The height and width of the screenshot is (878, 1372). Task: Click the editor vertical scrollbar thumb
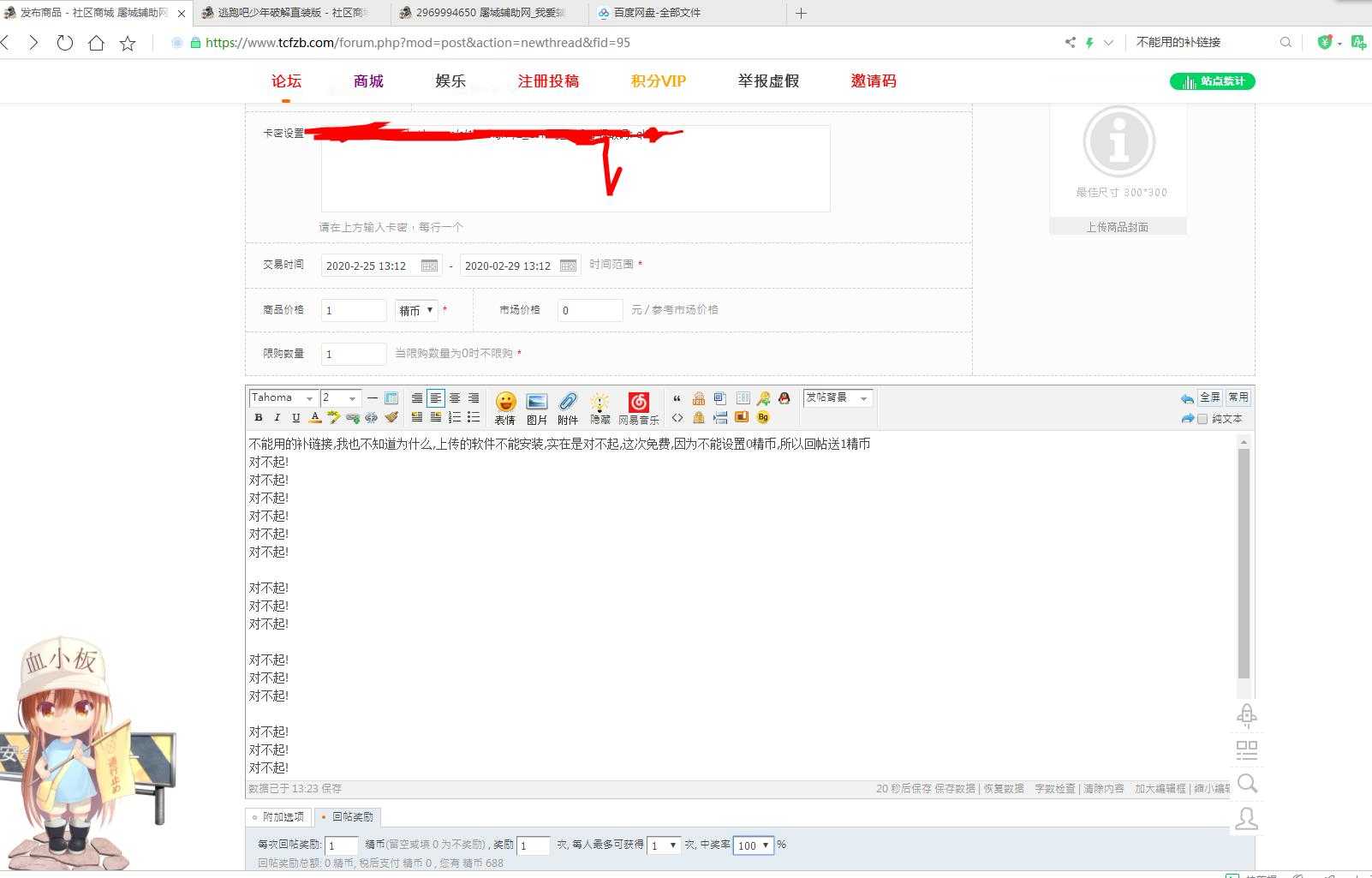pyautogui.click(x=1244, y=564)
